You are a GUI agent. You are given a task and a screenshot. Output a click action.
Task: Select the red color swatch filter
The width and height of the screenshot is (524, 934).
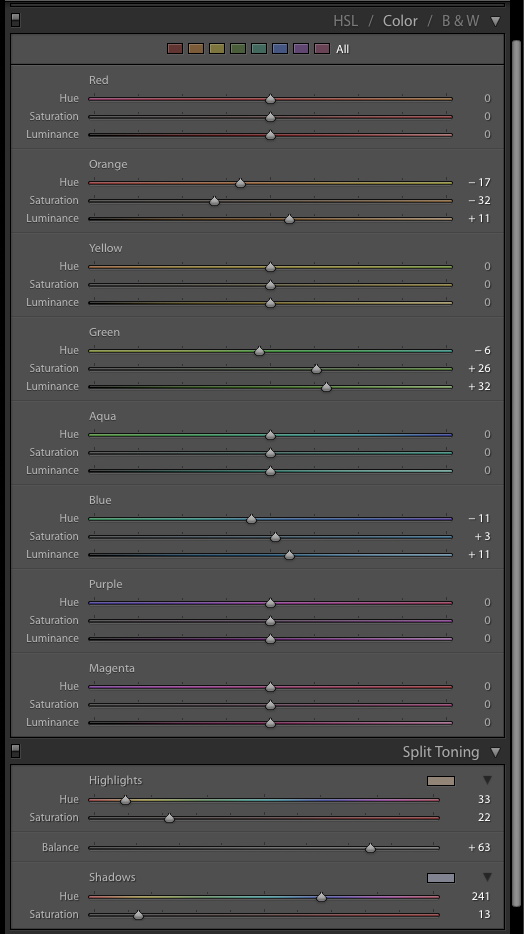tap(175, 49)
